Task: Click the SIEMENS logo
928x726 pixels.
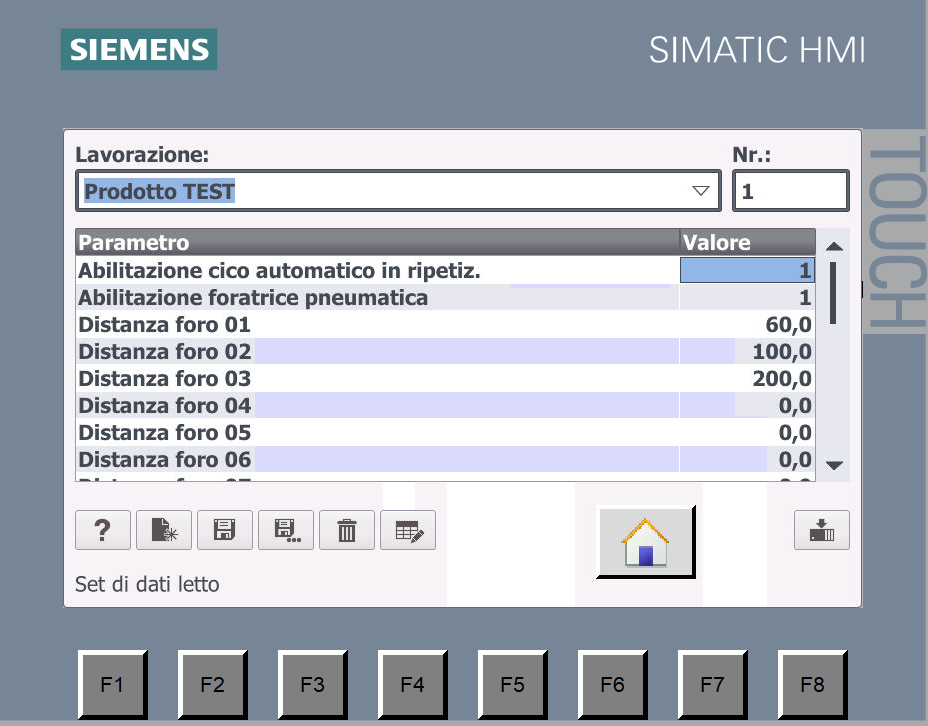Action: [139, 49]
